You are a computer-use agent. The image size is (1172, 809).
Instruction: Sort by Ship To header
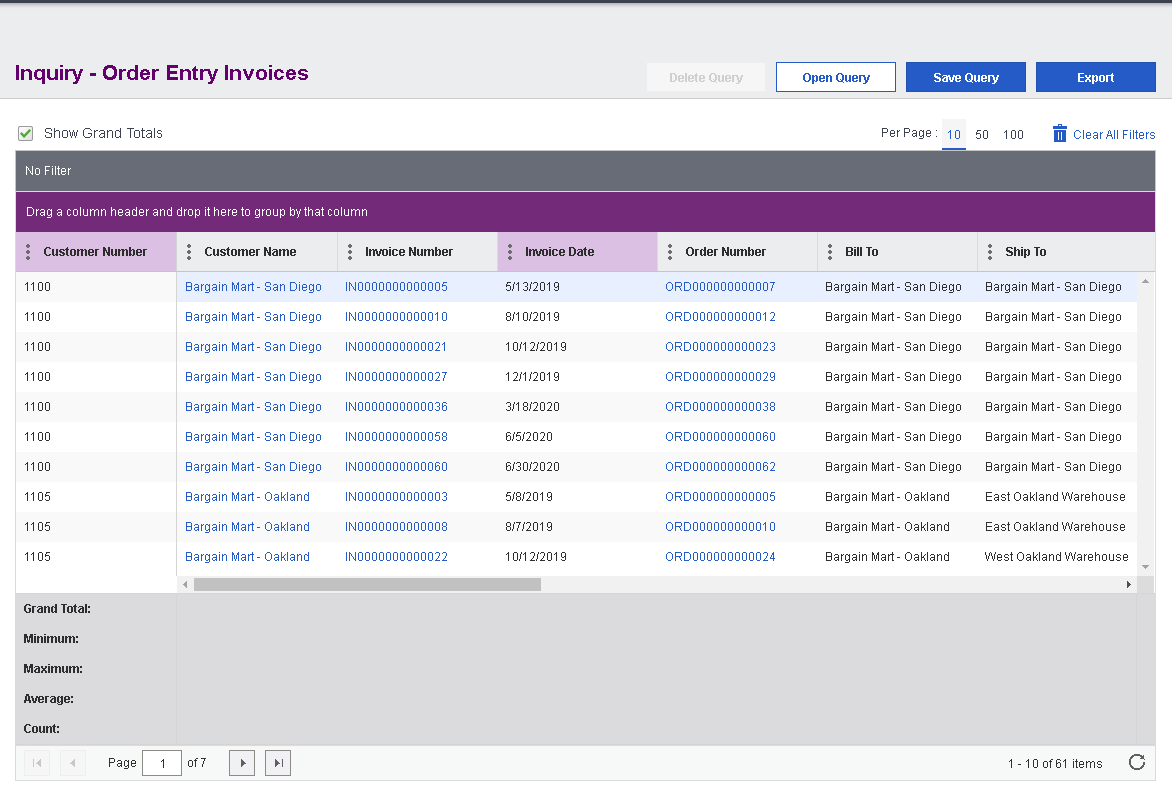(x=1026, y=252)
